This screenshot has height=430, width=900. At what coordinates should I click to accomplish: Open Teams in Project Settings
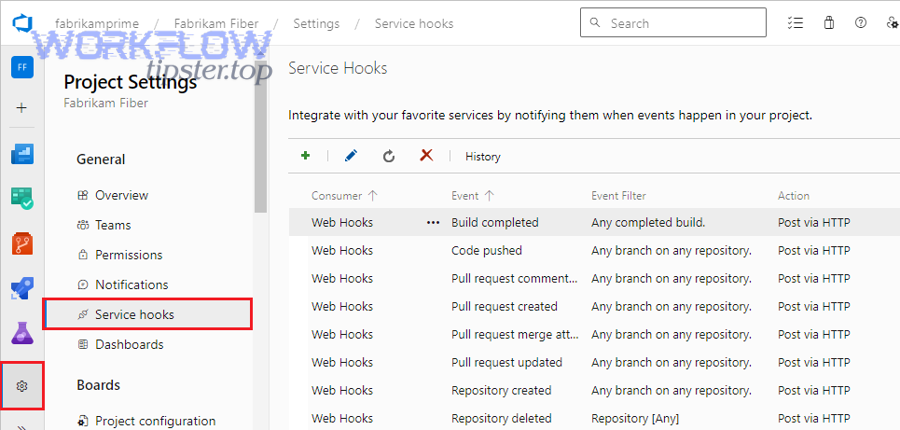pyautogui.click(x=113, y=225)
